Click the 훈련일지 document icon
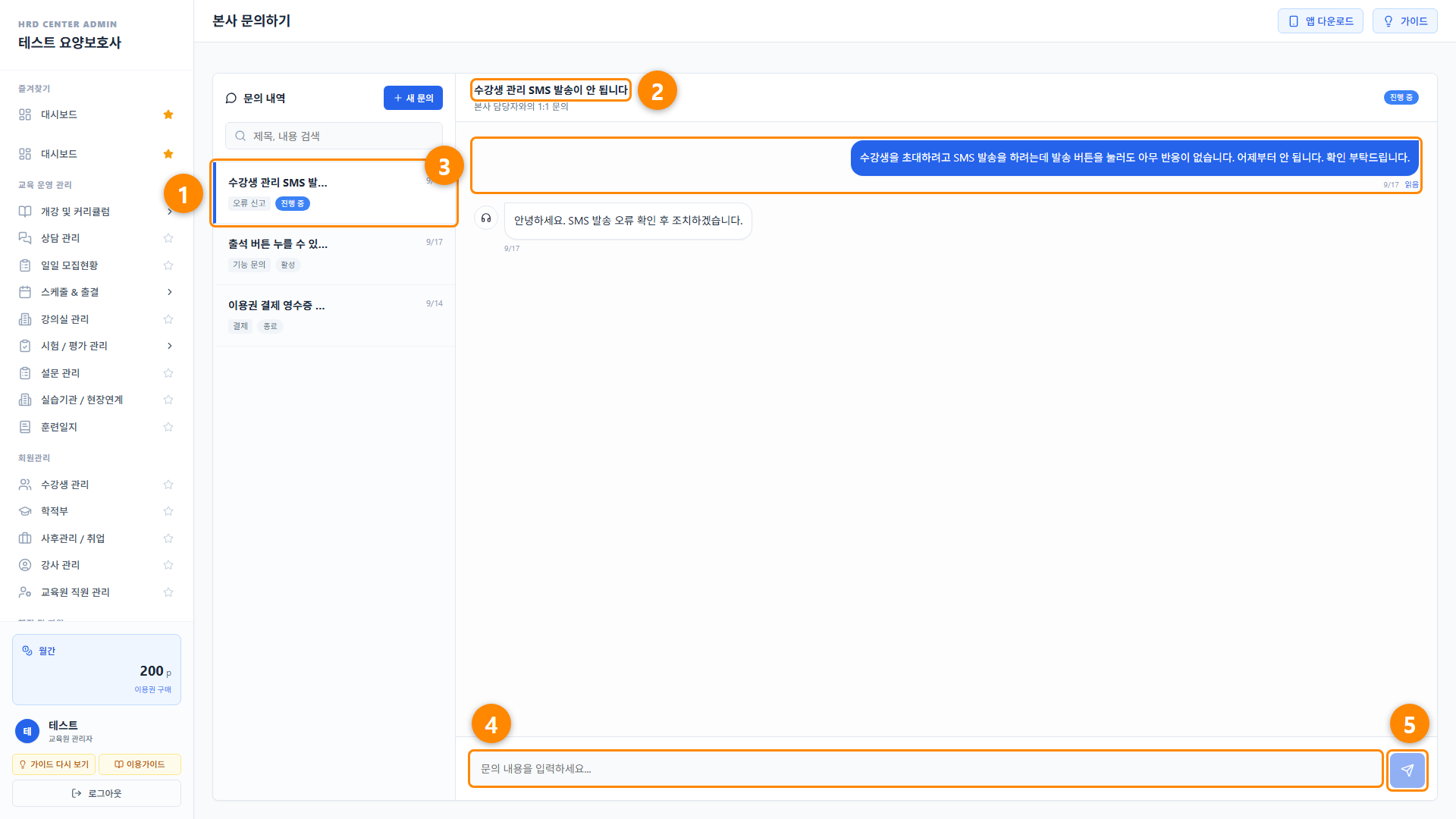This screenshot has width=1456, height=819. [x=25, y=427]
